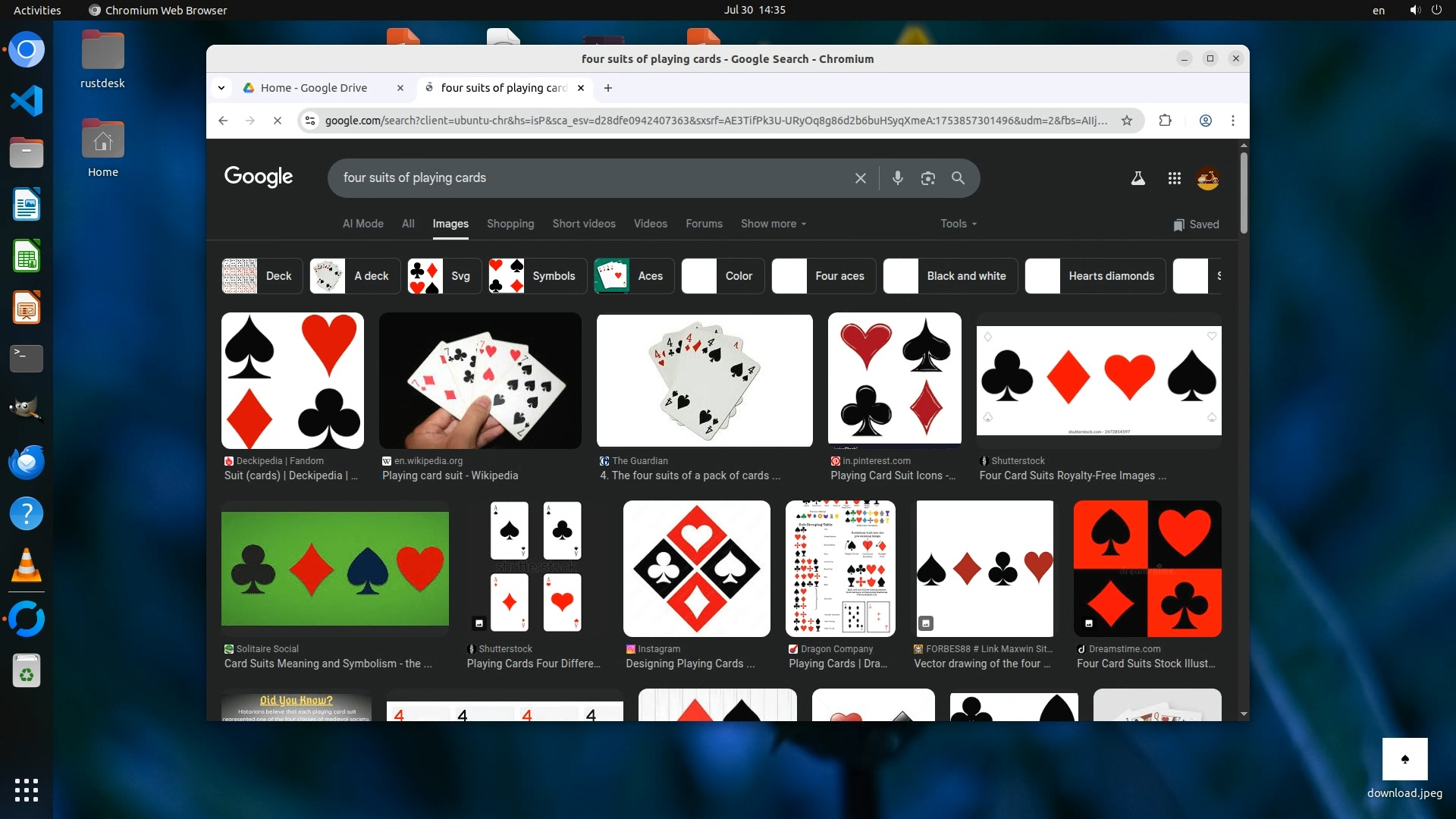Open the Saved collections link

pos(1196,224)
